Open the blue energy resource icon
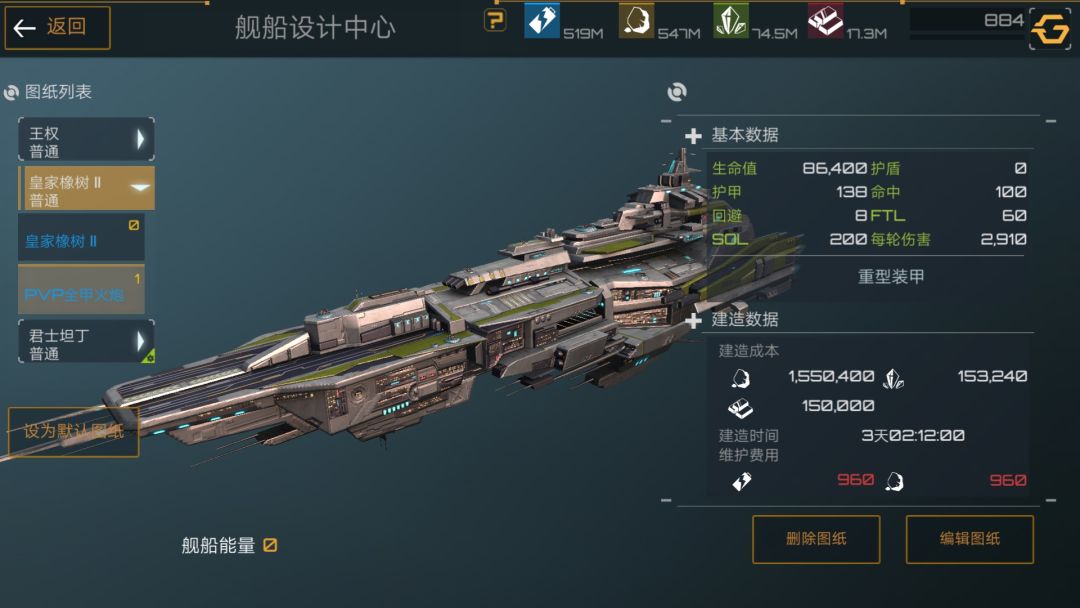This screenshot has height=608, width=1080. pyautogui.click(x=541, y=19)
